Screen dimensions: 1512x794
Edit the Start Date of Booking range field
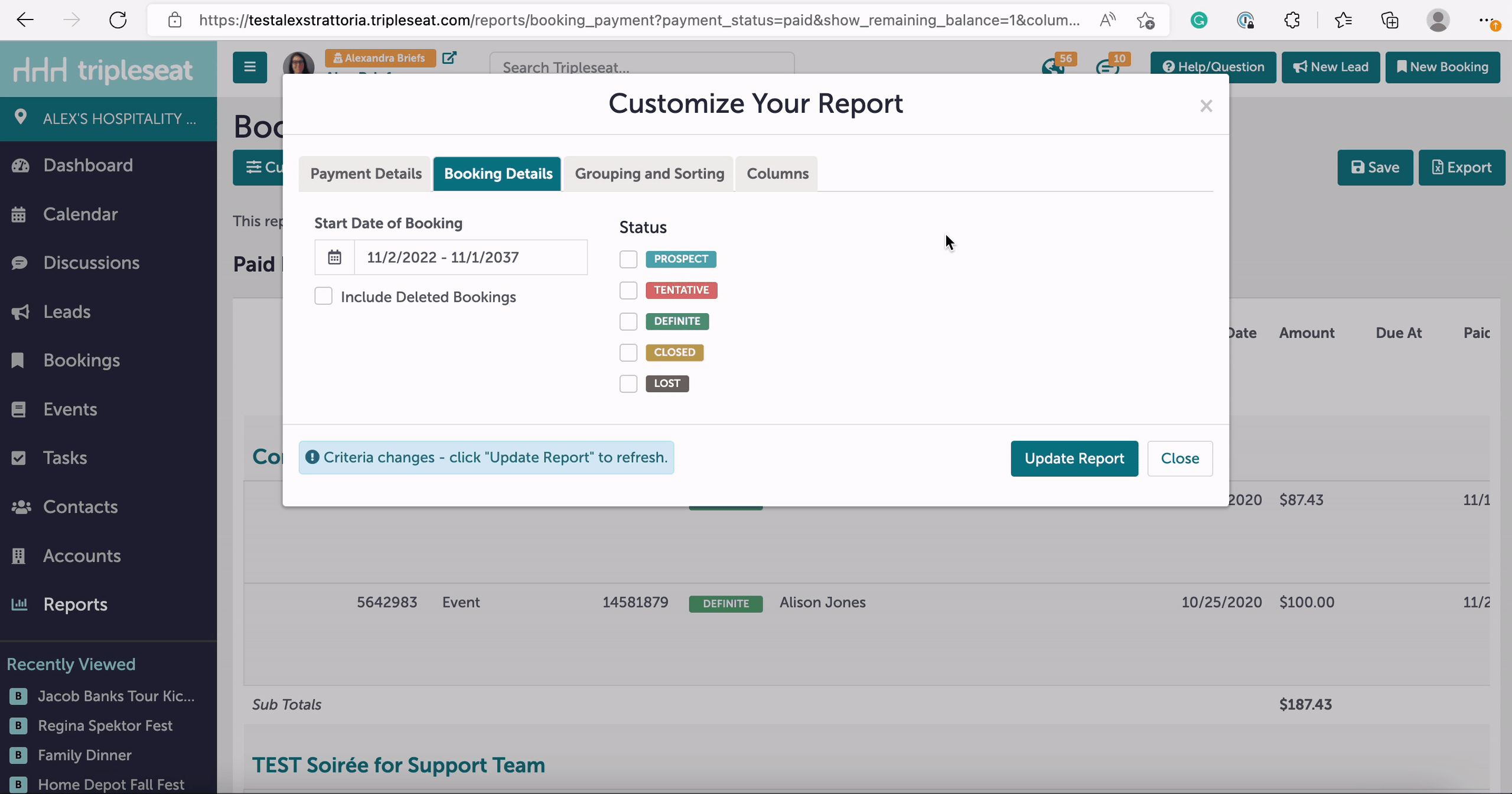(471, 258)
